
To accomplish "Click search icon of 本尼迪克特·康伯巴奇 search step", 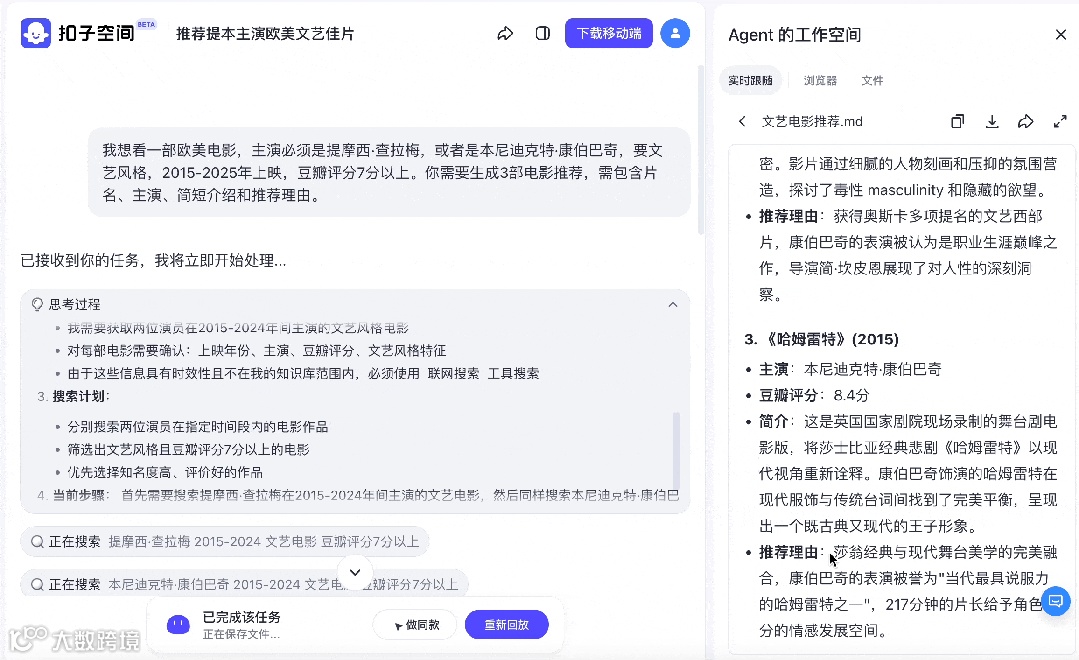I will (x=38, y=584).
